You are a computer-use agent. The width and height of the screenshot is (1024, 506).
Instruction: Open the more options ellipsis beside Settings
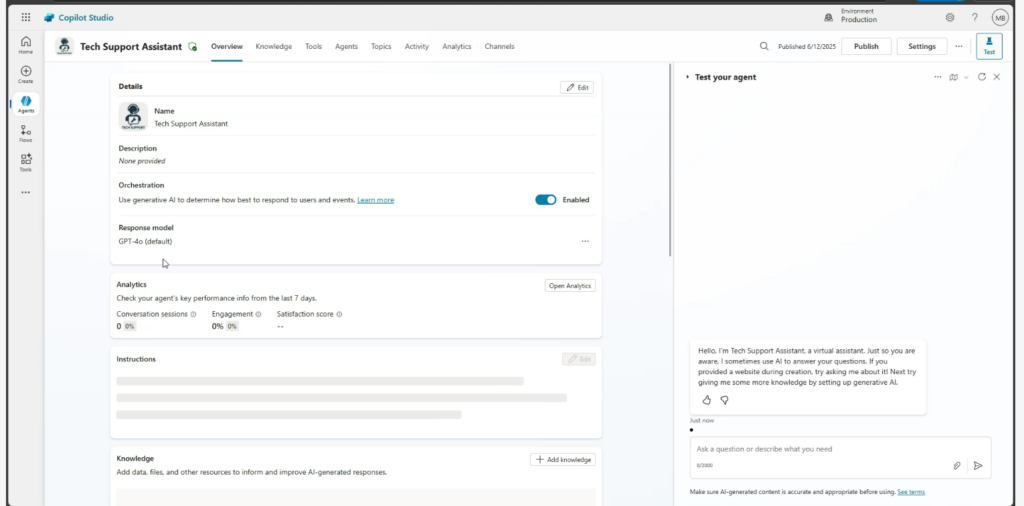point(959,46)
